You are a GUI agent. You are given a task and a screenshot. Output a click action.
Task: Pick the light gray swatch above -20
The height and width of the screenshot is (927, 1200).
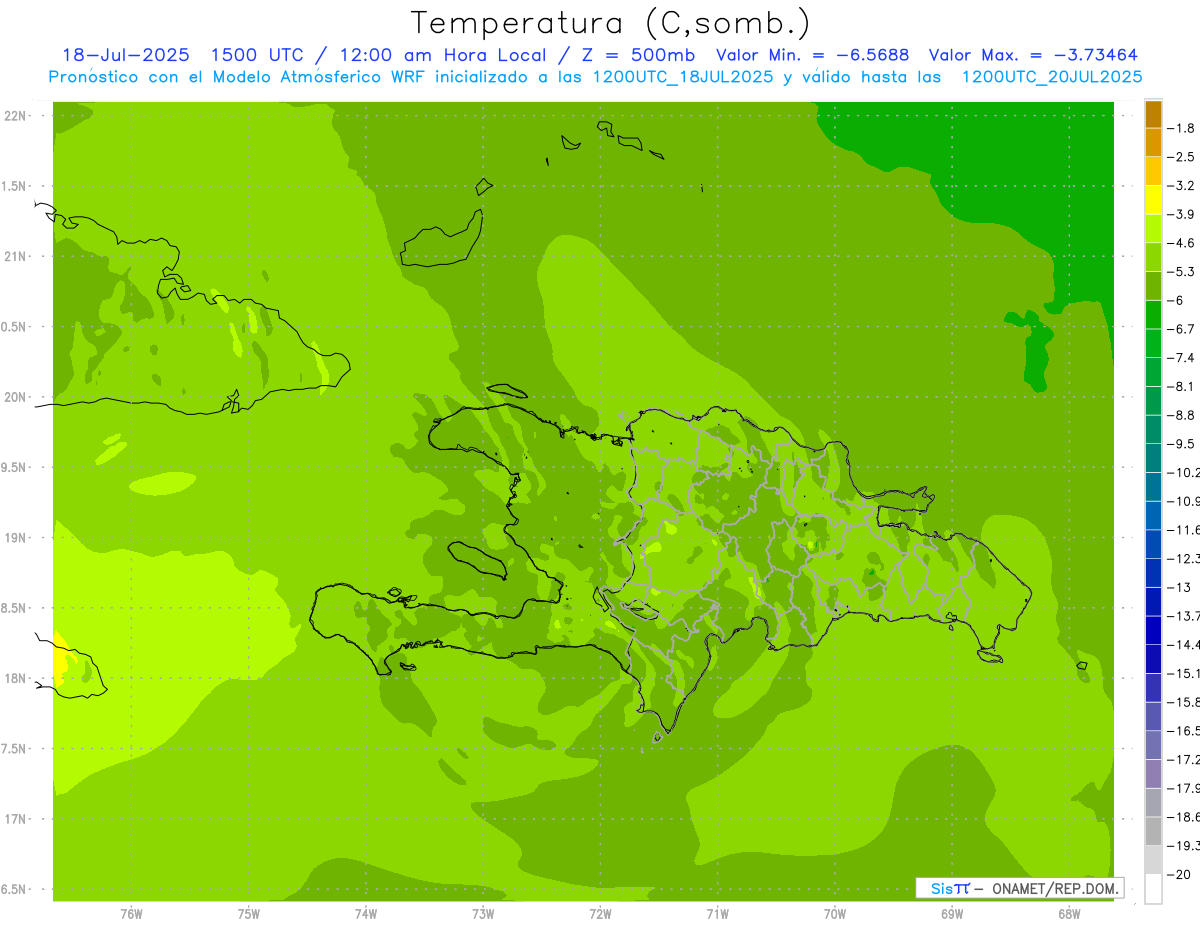point(1153,860)
